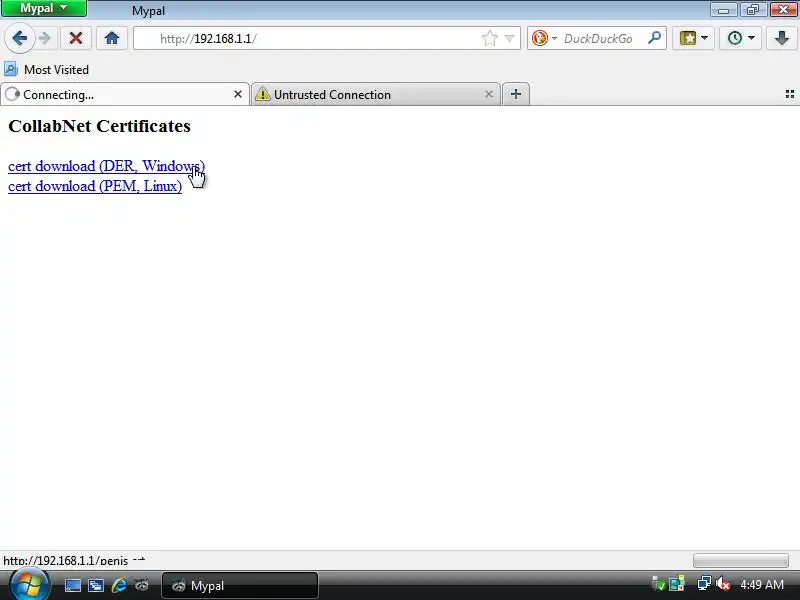This screenshot has height=600, width=800.
Task: Open the URL history dropdown arrow
Action: click(x=509, y=38)
